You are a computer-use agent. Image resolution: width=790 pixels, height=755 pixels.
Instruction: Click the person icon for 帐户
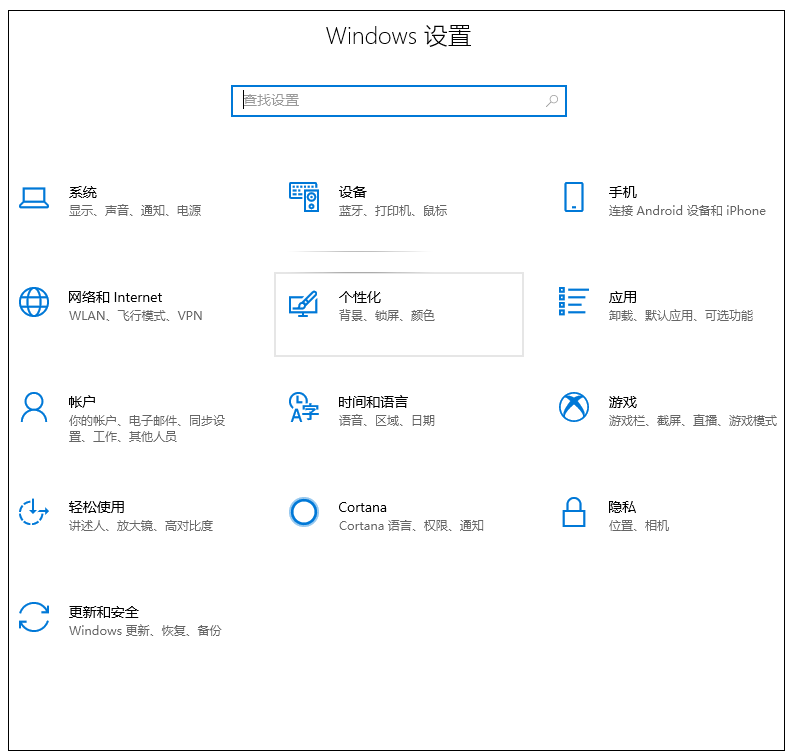point(34,407)
